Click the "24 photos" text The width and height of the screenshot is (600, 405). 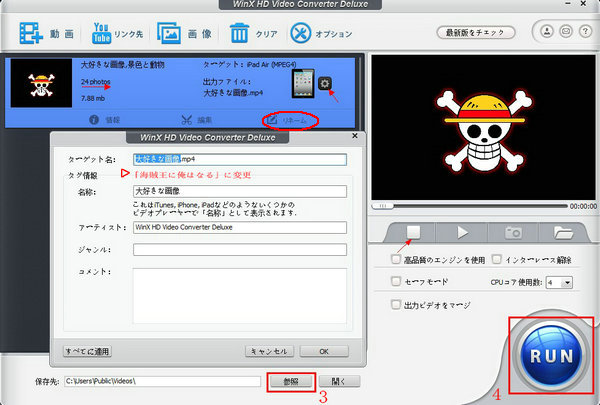(x=95, y=82)
